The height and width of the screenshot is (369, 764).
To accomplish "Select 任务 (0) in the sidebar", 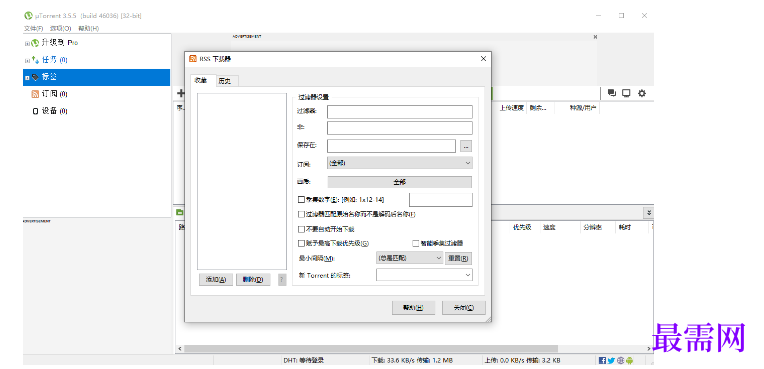I will click(55, 60).
